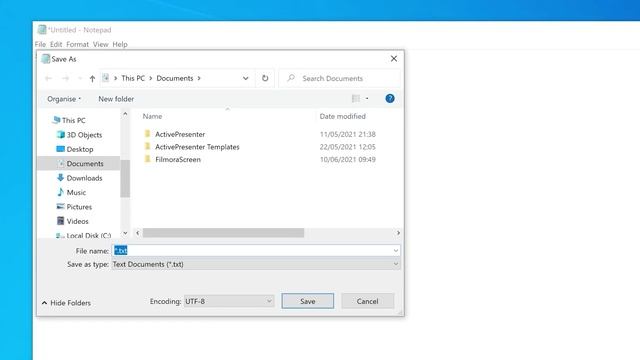Viewport: 640px width, 360px height.
Task: Go back with the left arrow
Action: (48, 78)
